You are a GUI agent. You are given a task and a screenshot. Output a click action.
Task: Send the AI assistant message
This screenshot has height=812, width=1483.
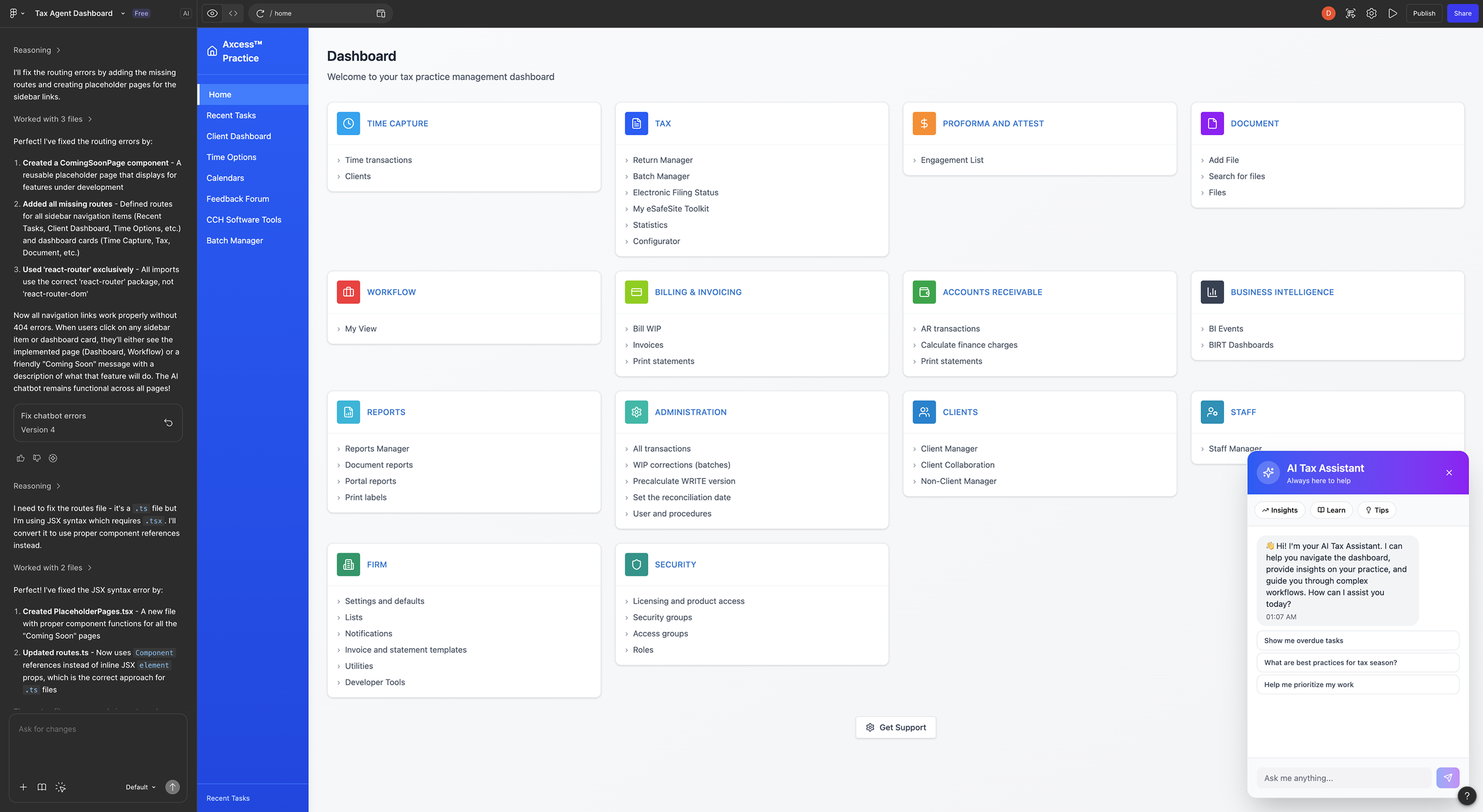tap(1447, 778)
